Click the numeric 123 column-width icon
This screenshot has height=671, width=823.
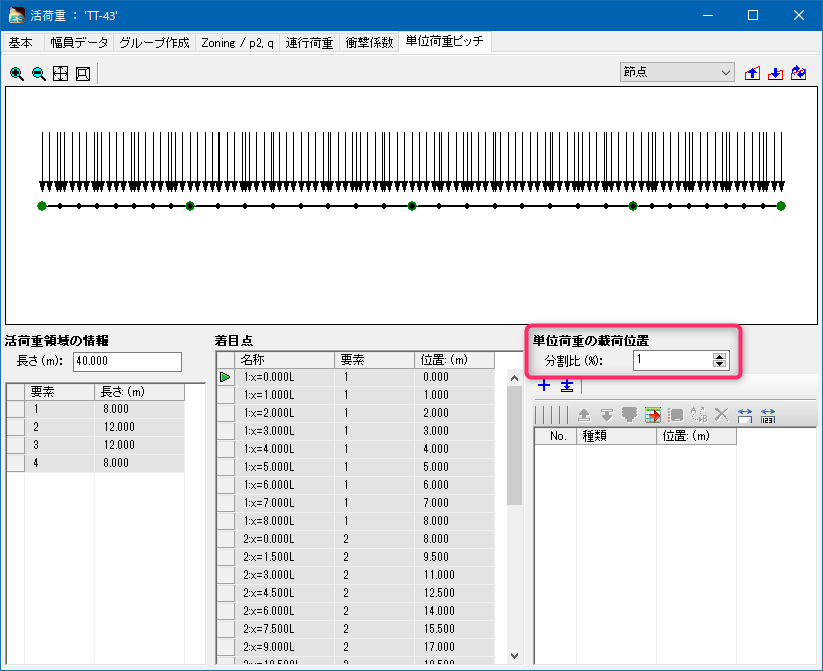pyautogui.click(x=768, y=415)
